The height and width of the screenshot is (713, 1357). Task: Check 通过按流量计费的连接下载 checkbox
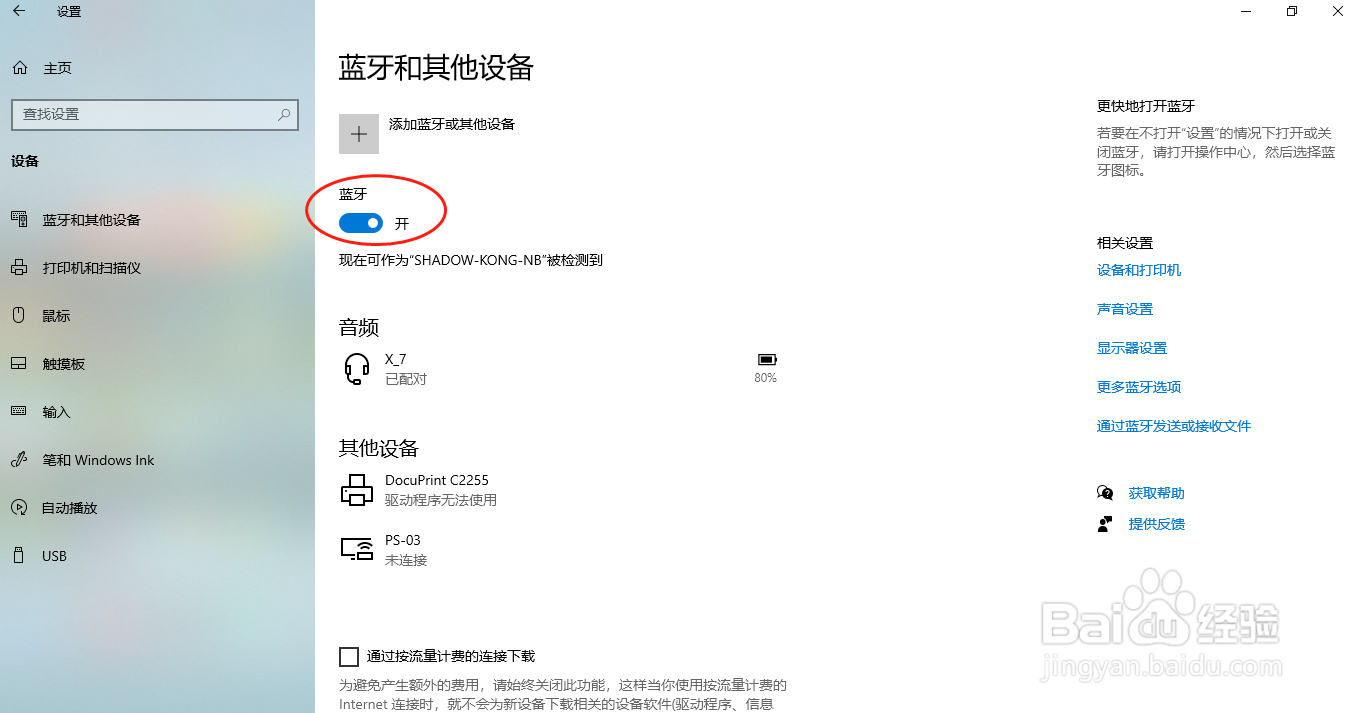(349, 657)
